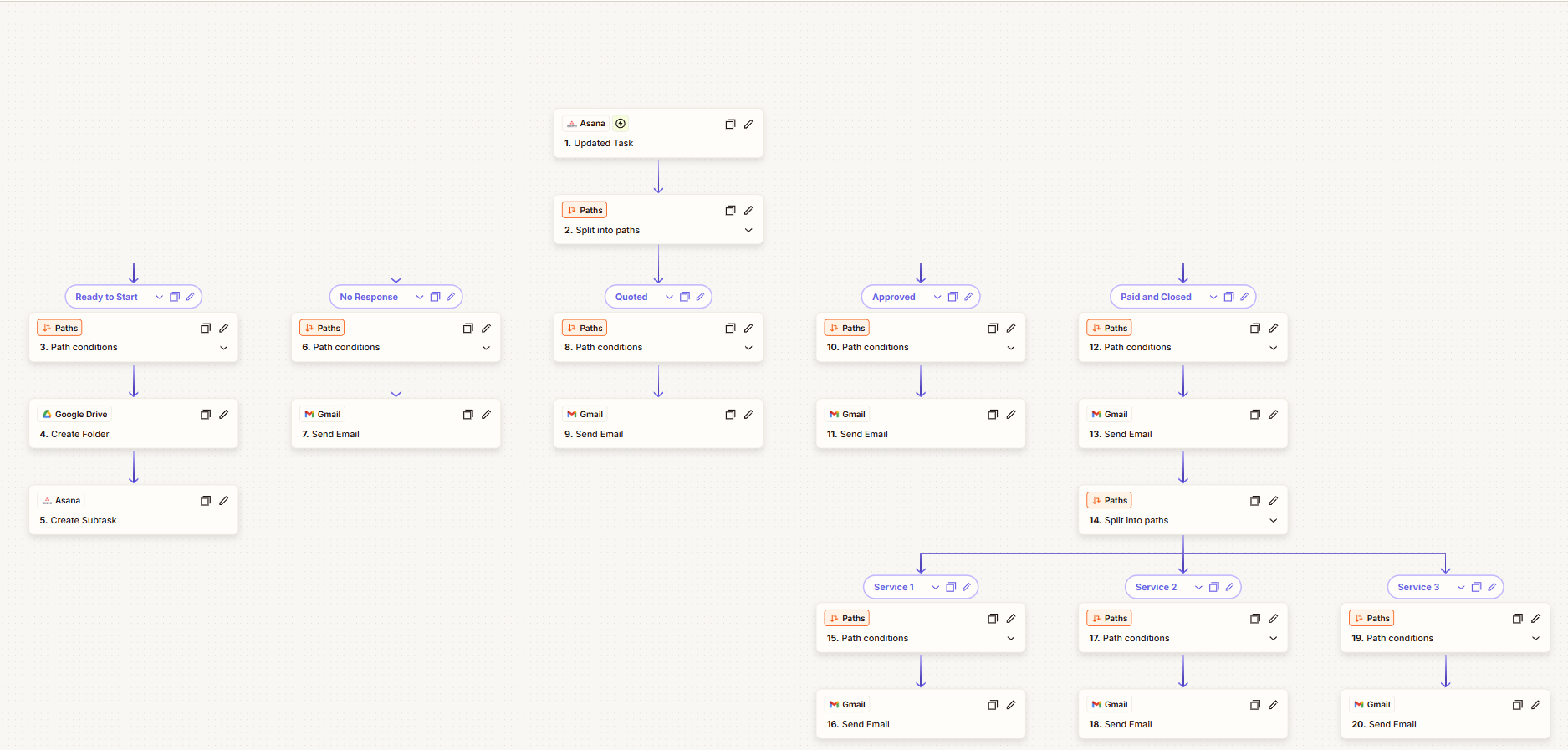Open the Service 1 path dropdown

936,587
